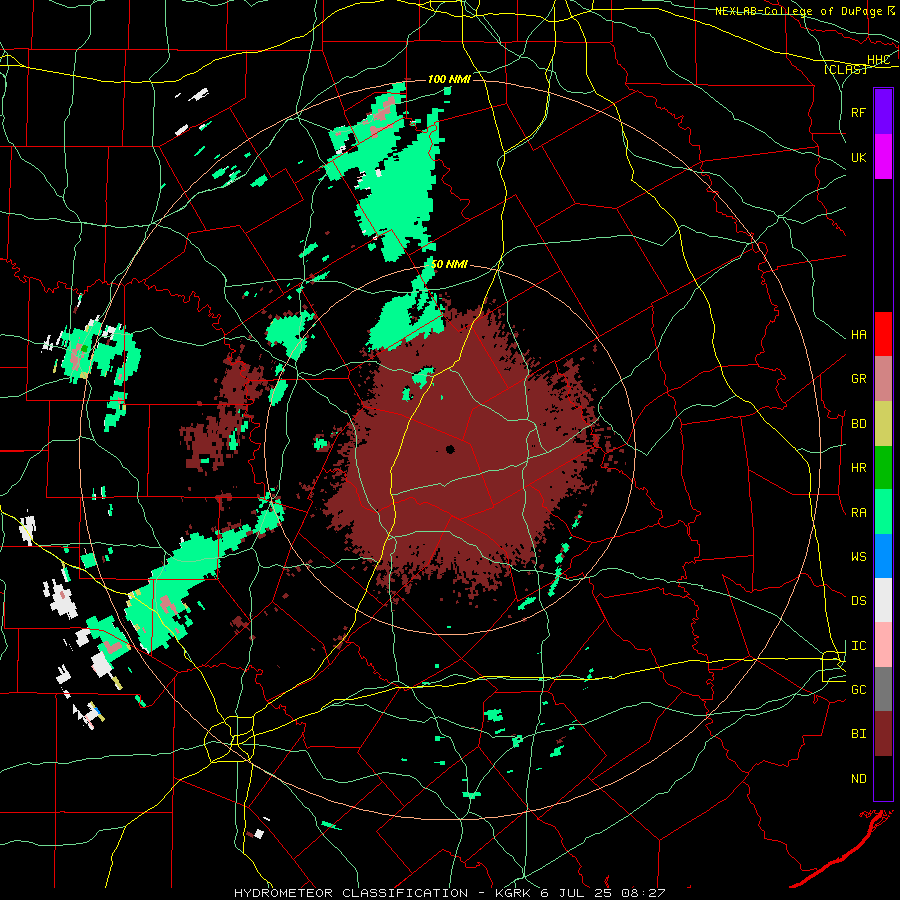Click the RF legend label
This screenshot has height=900, width=900.
pos(859,112)
